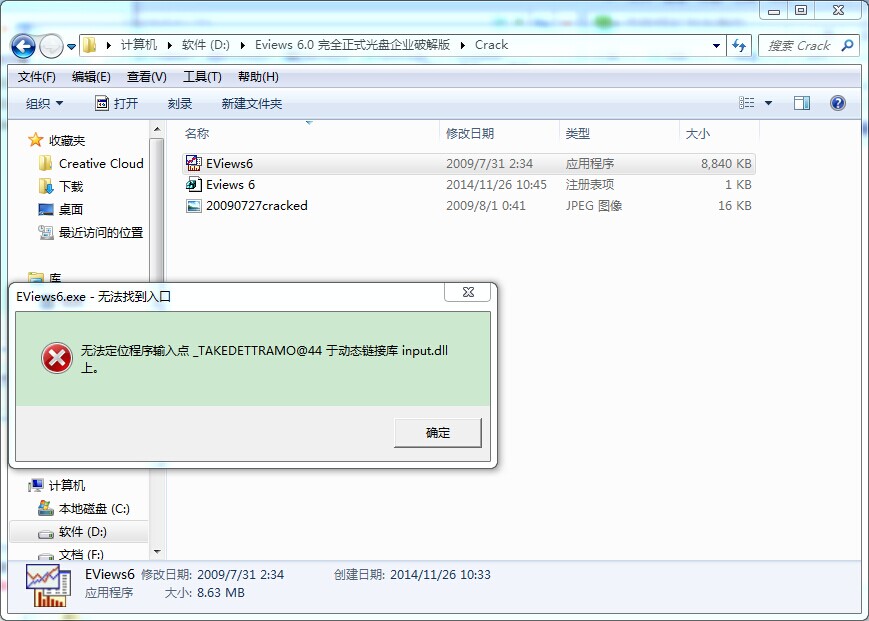
Task: Click the folder icon in address bar
Action: coord(90,45)
